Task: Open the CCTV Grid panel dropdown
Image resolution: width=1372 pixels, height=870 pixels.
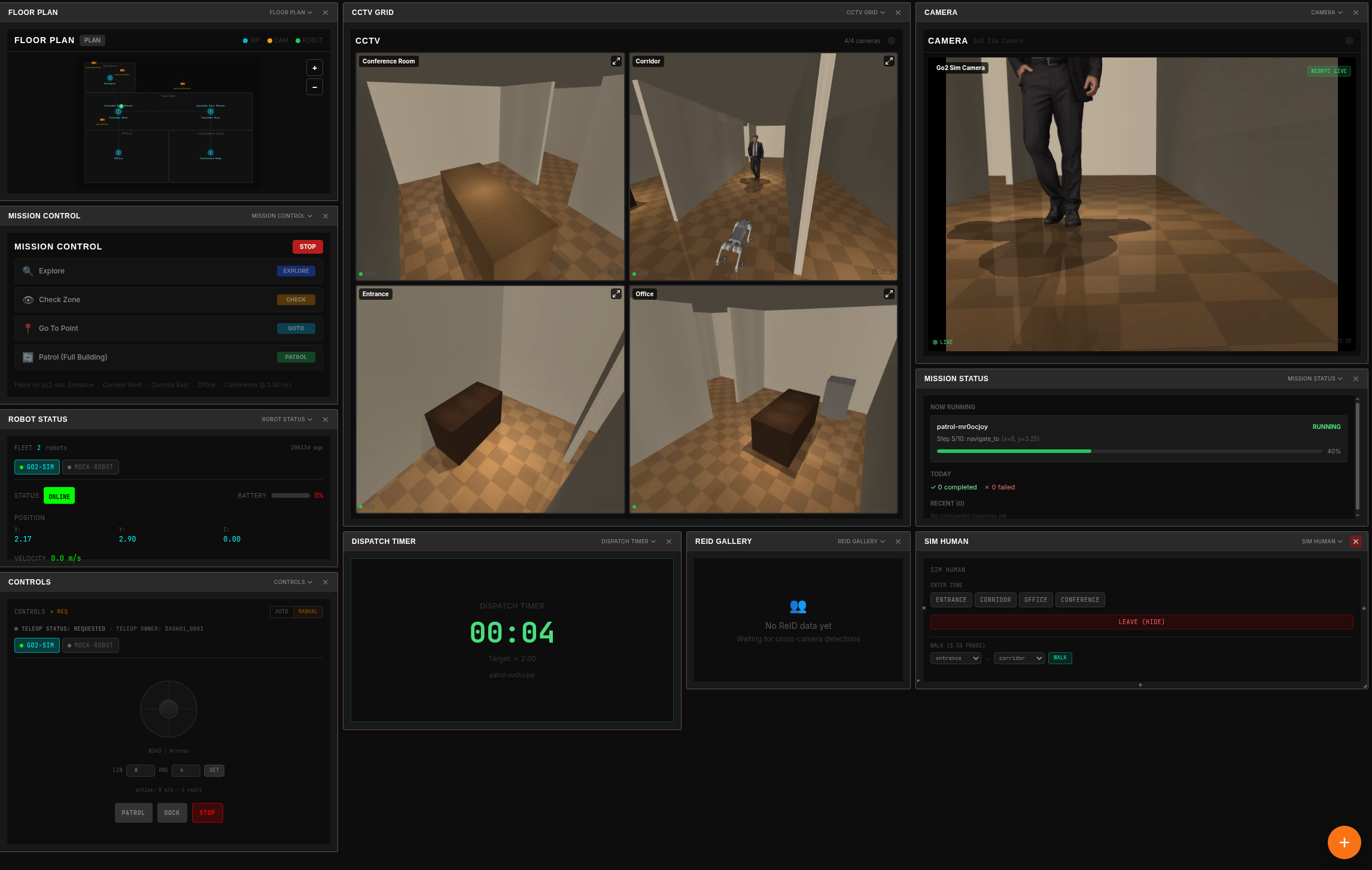Action: coord(866,13)
